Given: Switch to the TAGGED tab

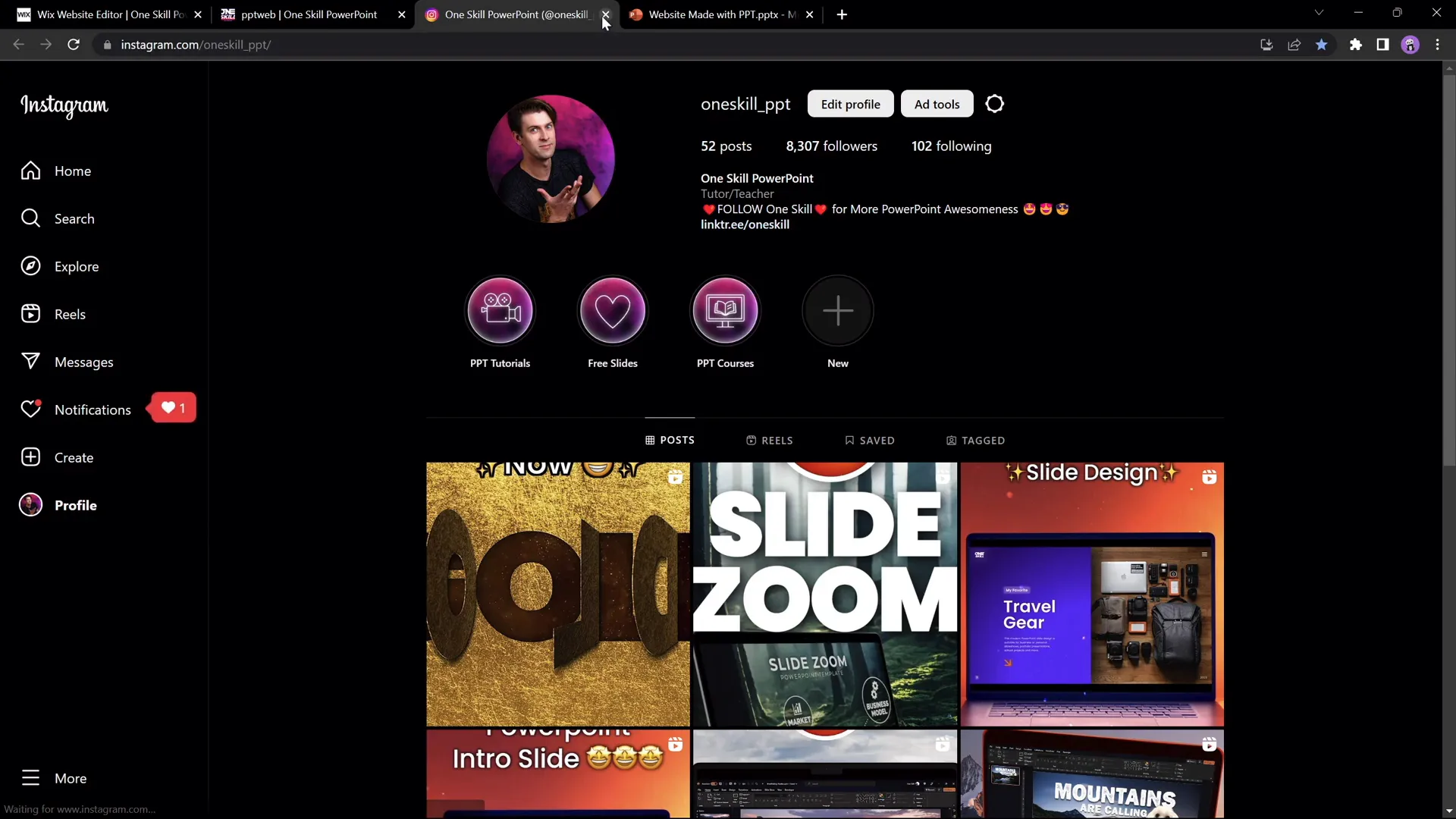Looking at the screenshot, I should [x=975, y=441].
